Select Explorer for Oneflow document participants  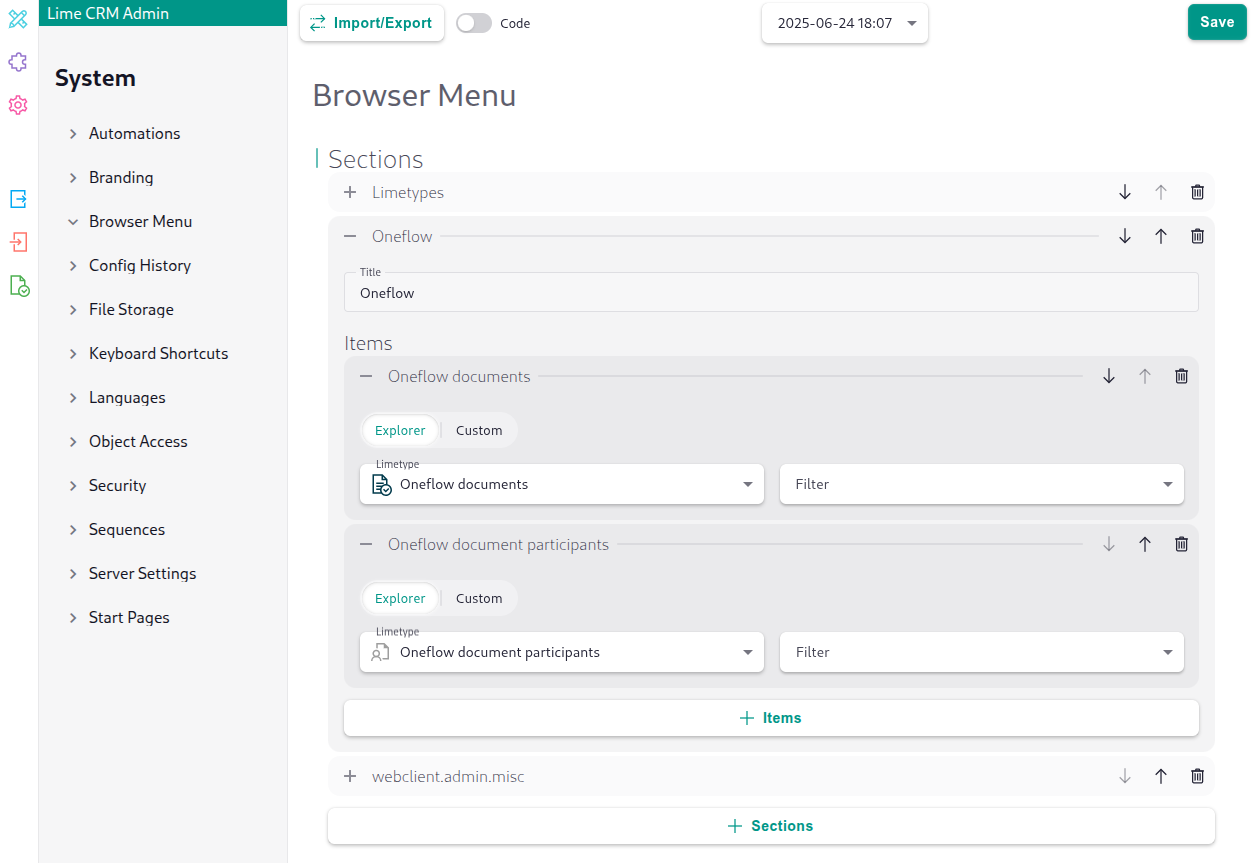[x=400, y=598]
